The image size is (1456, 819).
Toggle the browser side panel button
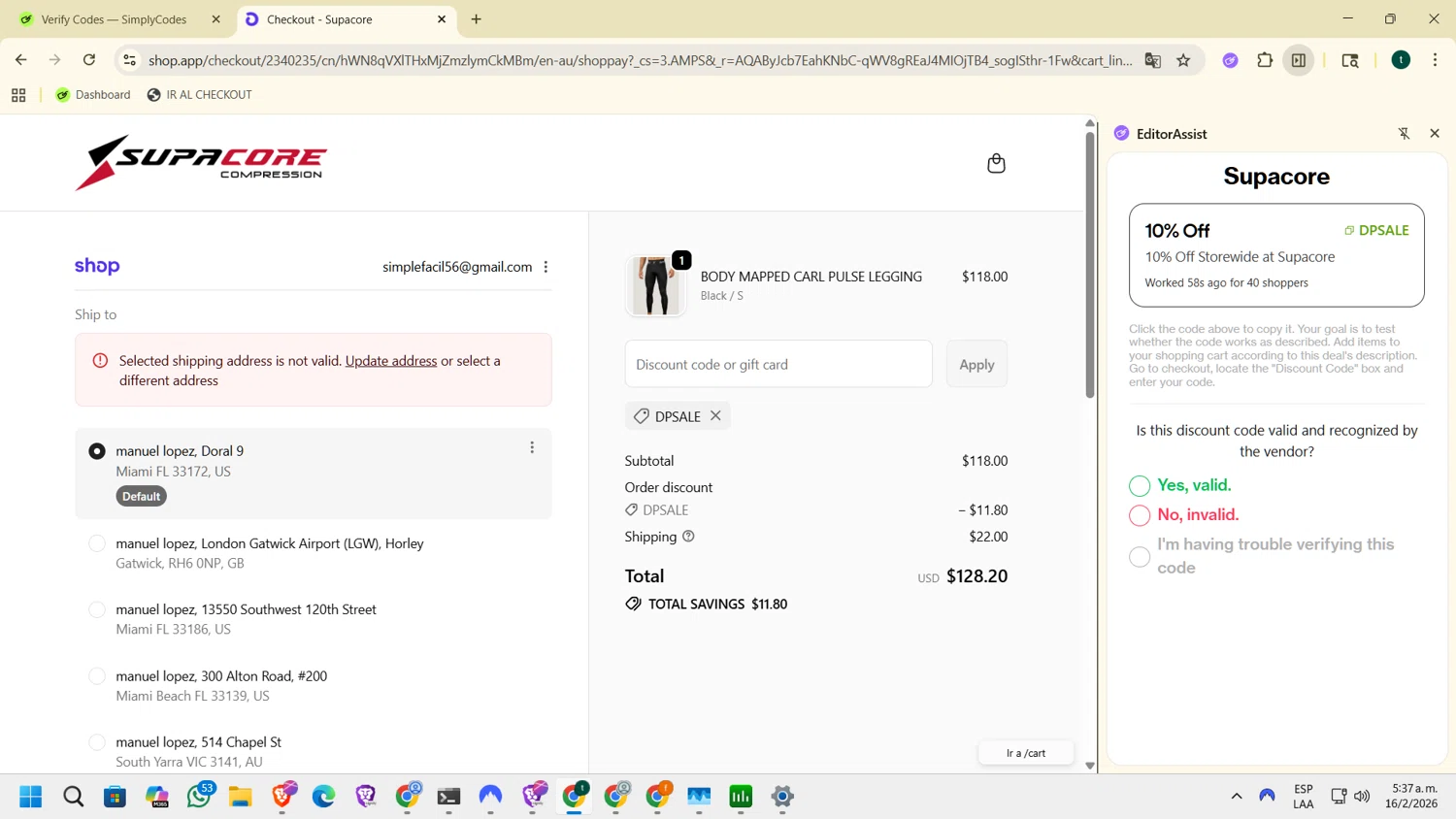pos(1299,60)
